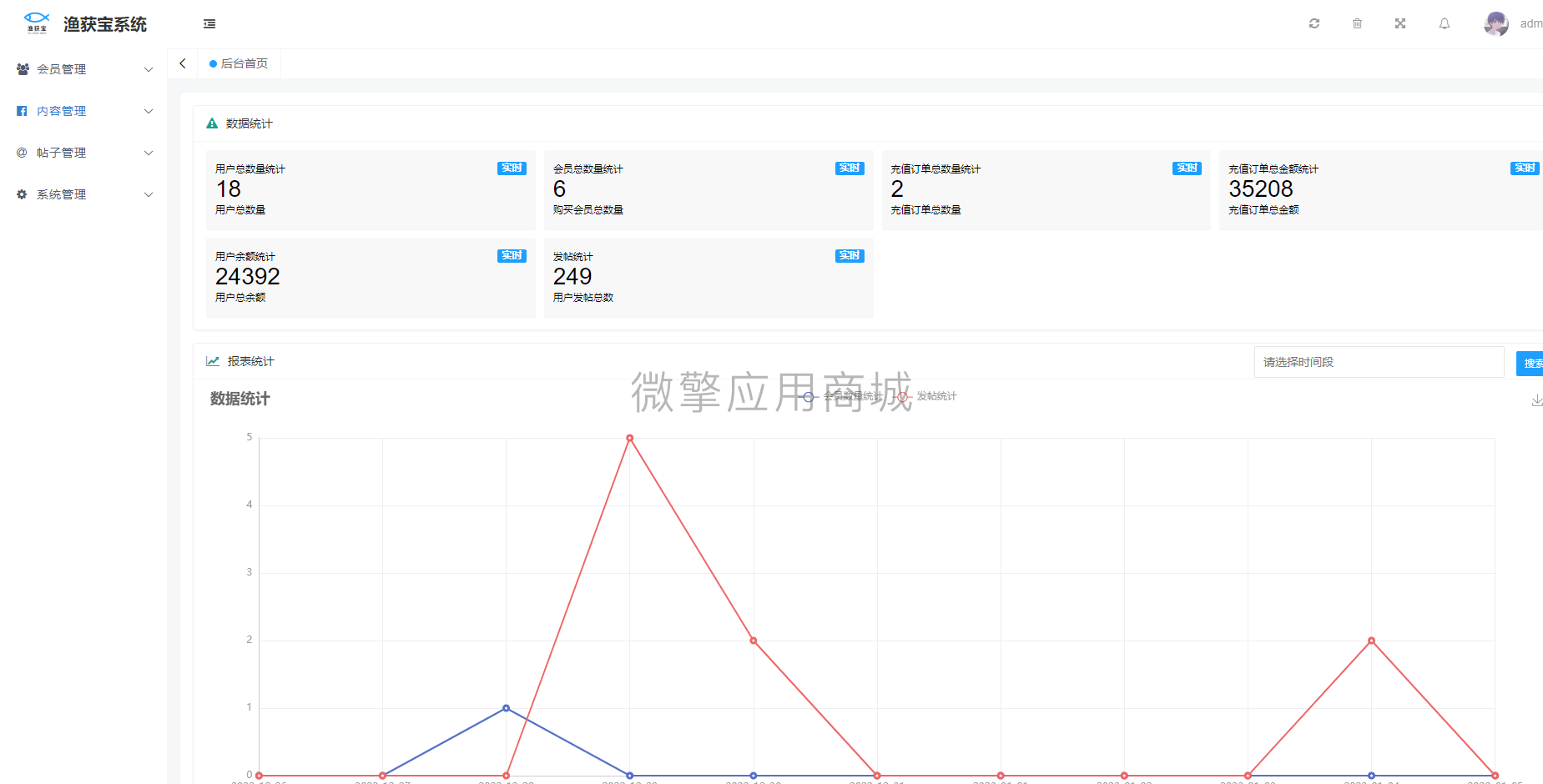This screenshot has height=784, width=1543.
Task: Open the 帖子管理 sidebar menu
Action: (x=83, y=153)
